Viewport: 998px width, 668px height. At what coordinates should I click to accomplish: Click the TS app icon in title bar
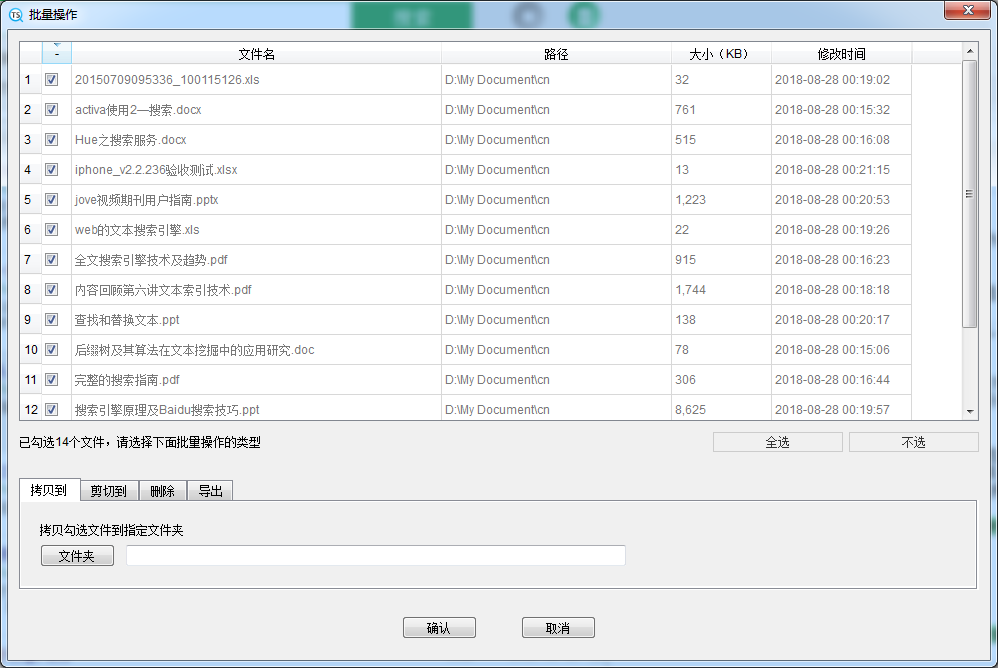tap(15, 14)
